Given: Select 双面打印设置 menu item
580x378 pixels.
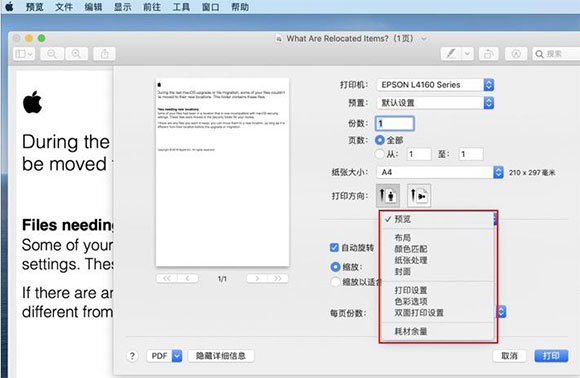Looking at the screenshot, I should (438, 313).
